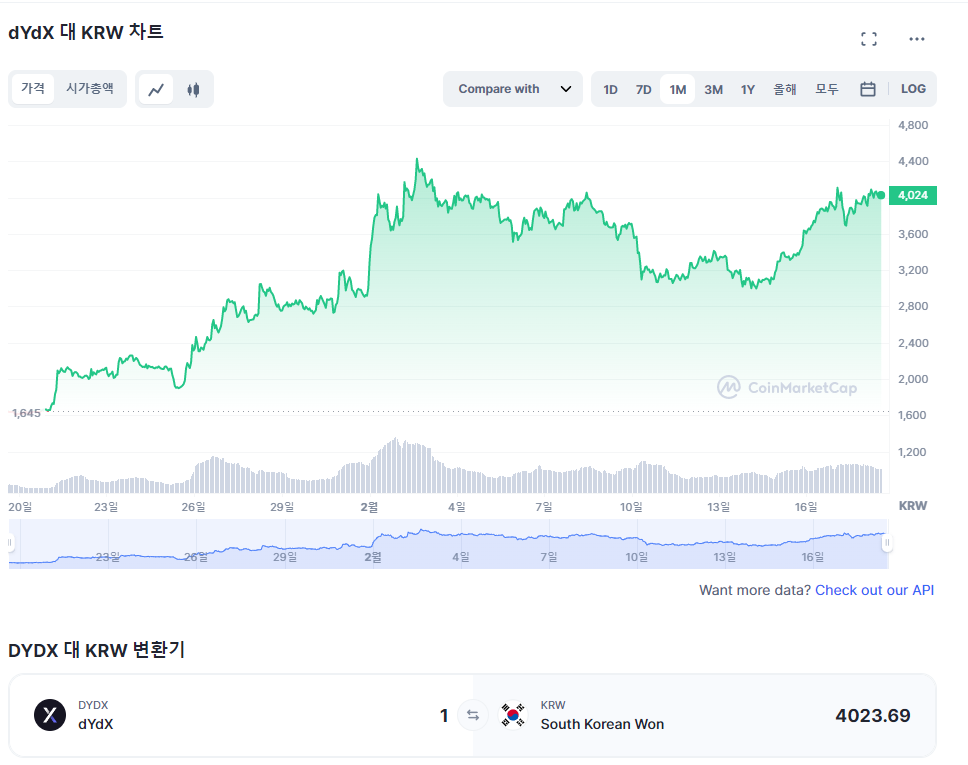The image size is (968, 765).
Task: Click the left handle of range navigator
Action: click(x=10, y=543)
